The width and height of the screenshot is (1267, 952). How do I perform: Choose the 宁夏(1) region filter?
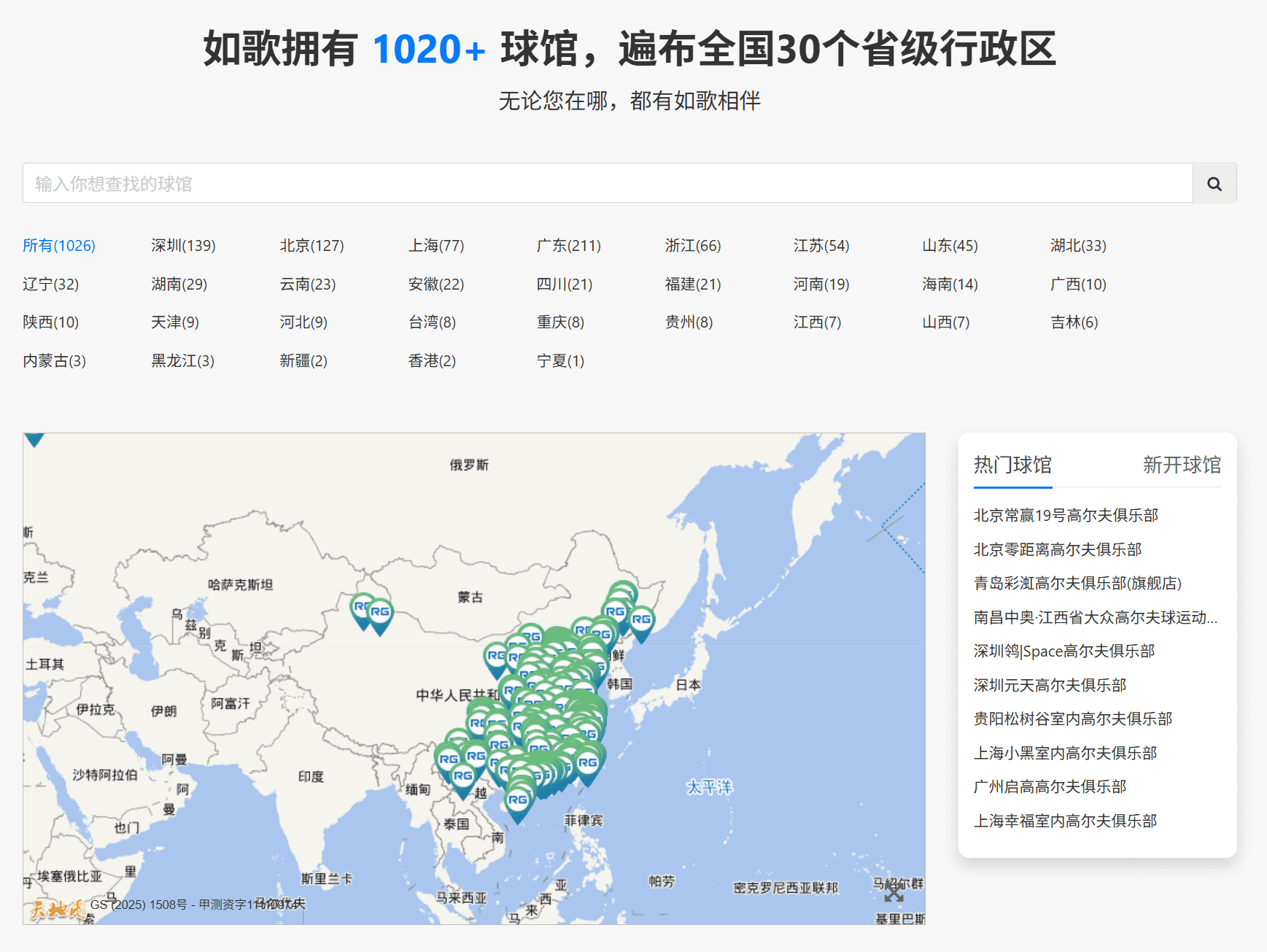560,361
